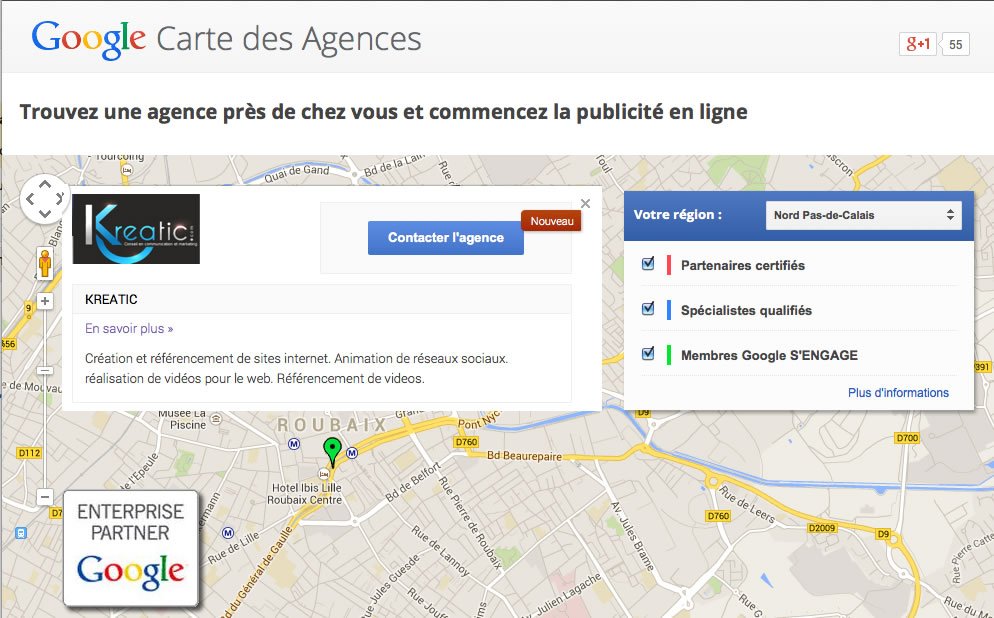This screenshot has width=994, height=618.
Task: Use the map pan navigation control
Action: pos(44,198)
